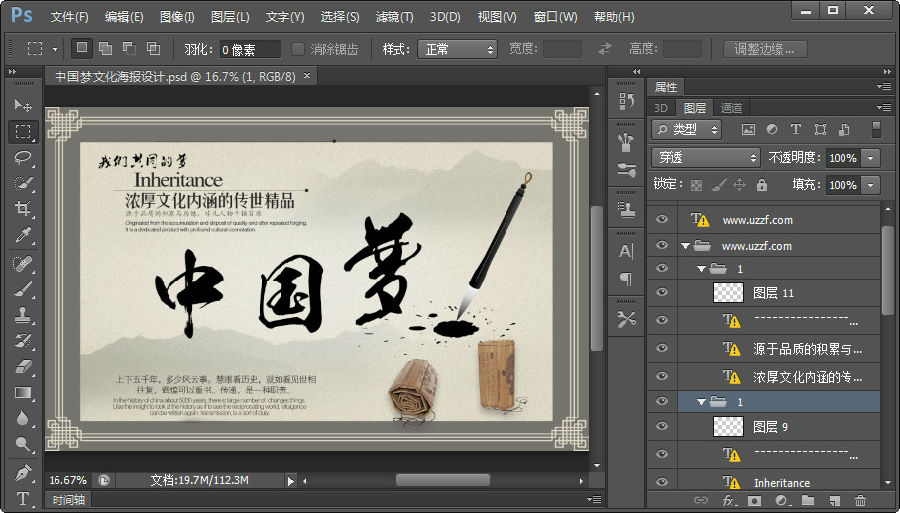Open the Paragraph panel icon

626,278
